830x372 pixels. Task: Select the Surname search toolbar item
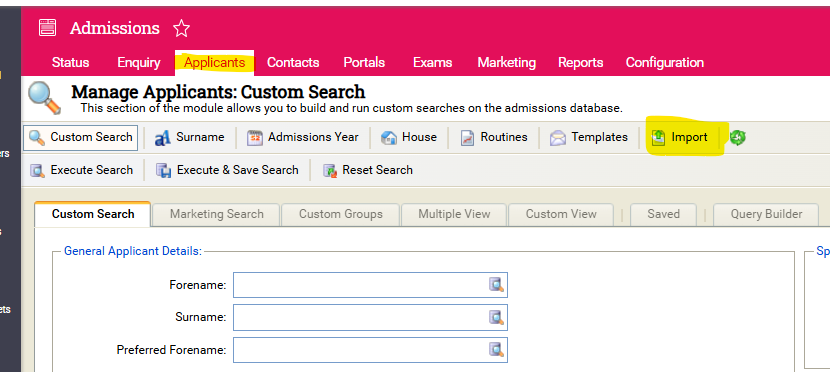tap(190, 137)
